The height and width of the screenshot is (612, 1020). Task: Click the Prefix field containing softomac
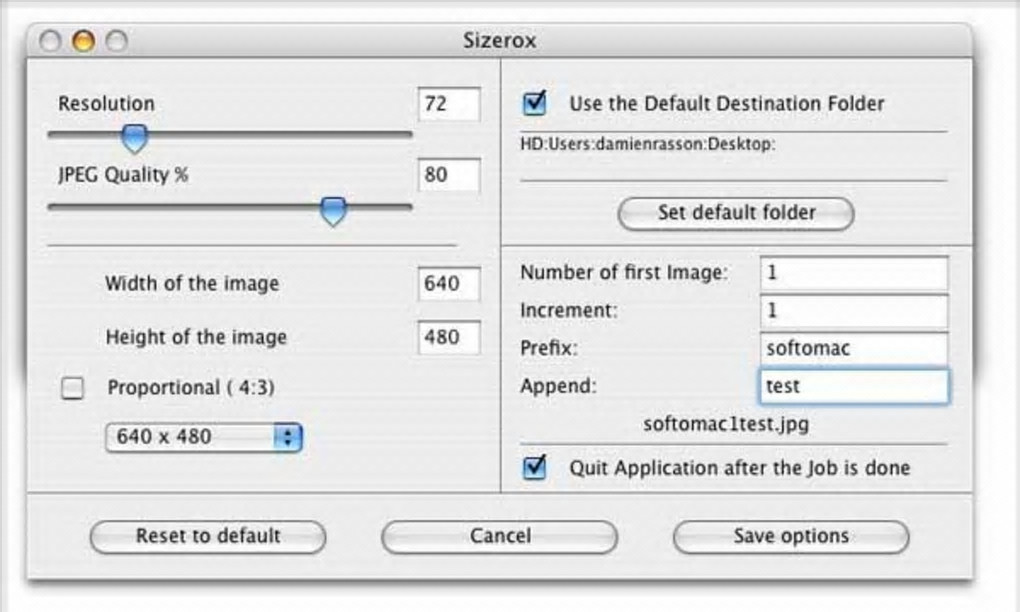pyautogui.click(x=853, y=349)
